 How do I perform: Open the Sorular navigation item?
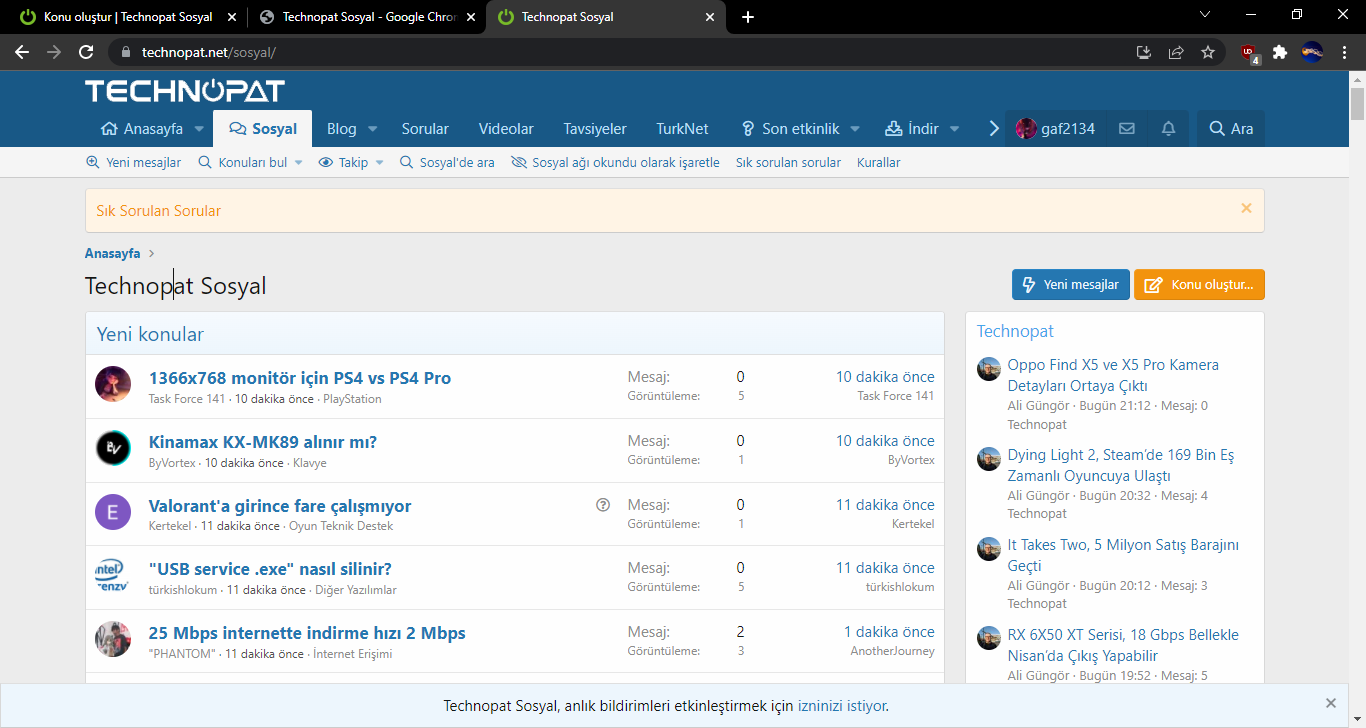425,129
